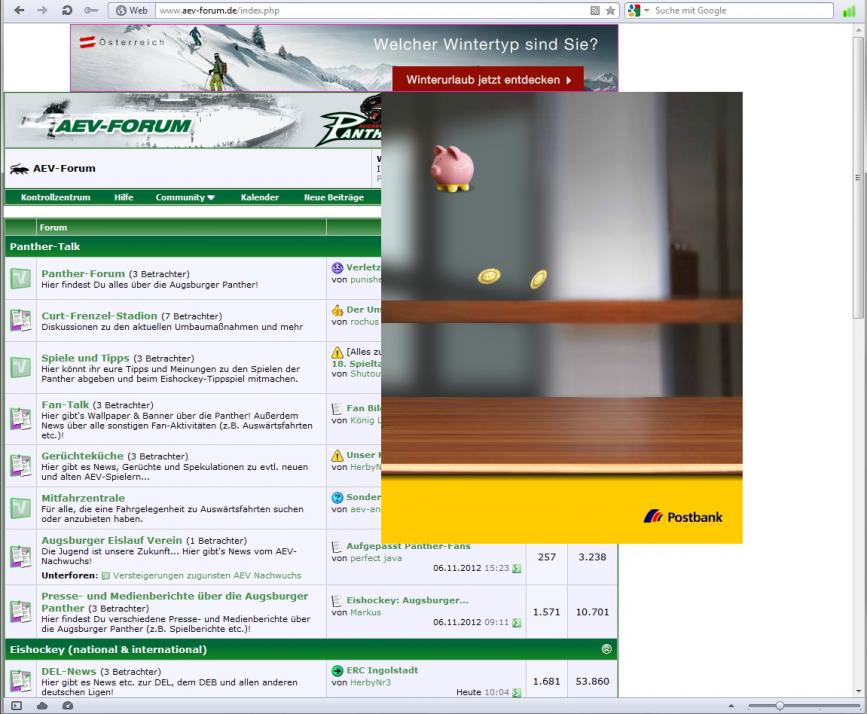The height and width of the screenshot is (714, 867).
Task: Open the Spiele und Tipps forum
Action: click(x=85, y=358)
